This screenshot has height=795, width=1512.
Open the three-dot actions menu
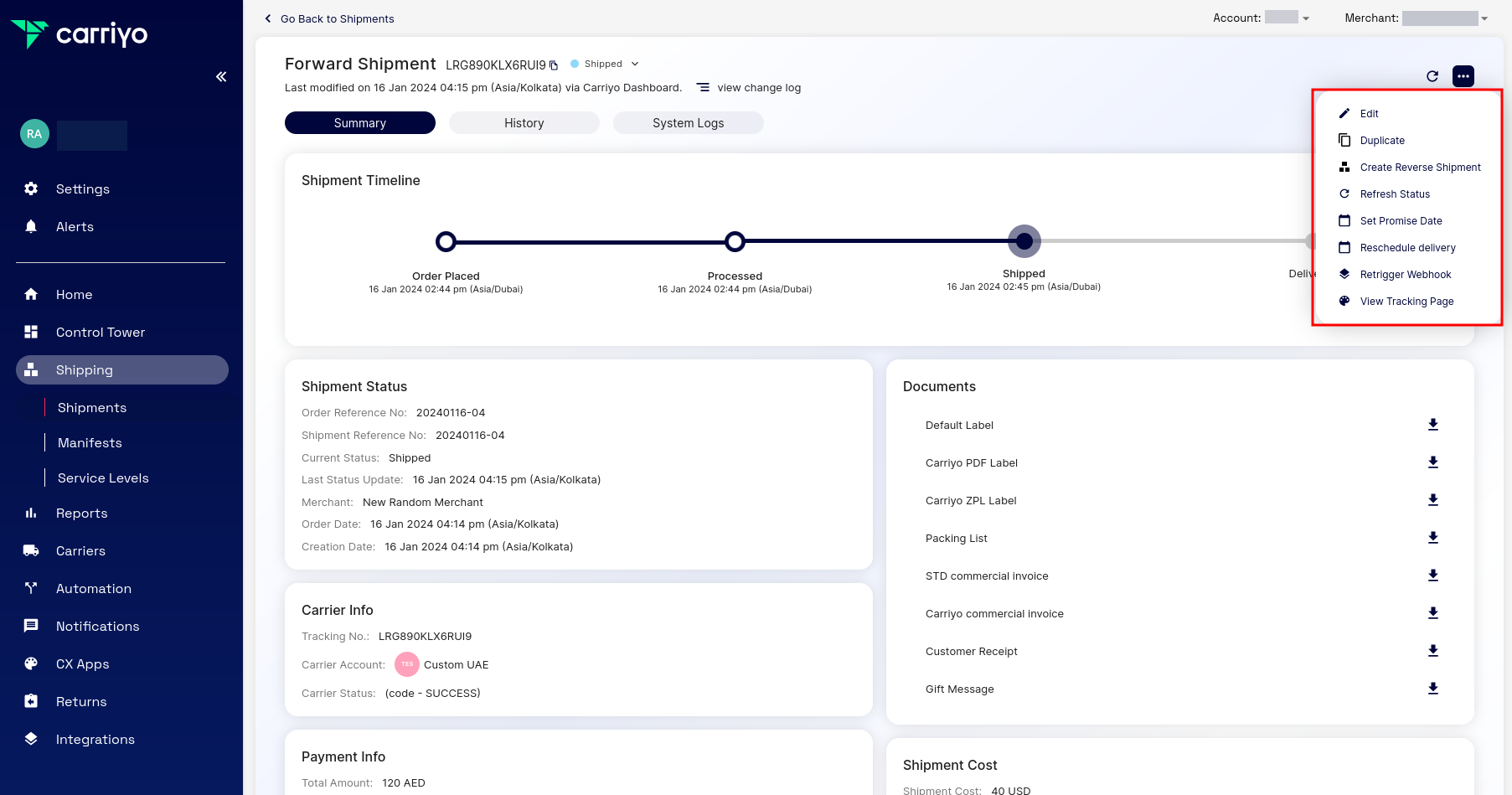tap(1463, 76)
